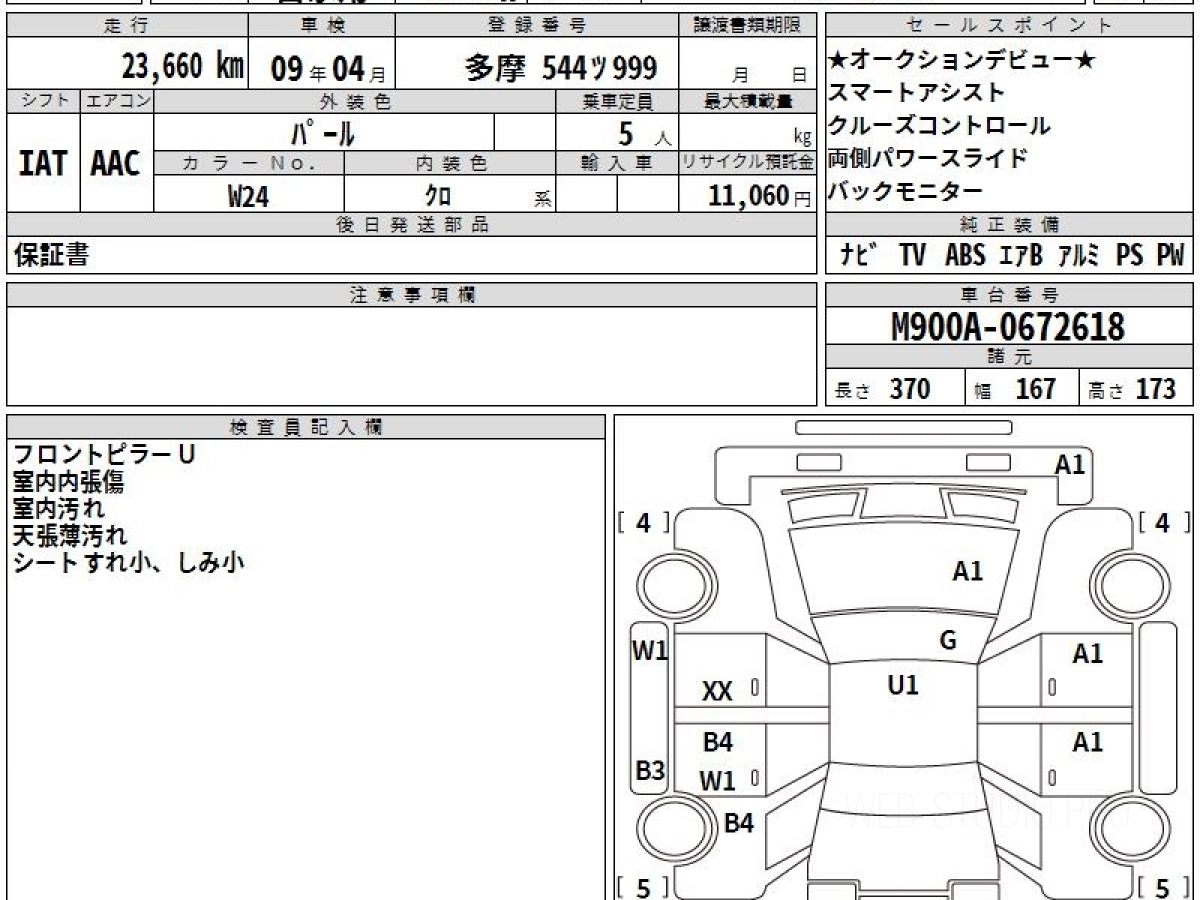Click the 後日発送部品 header
Viewport: 1200px width, 900px height.
tap(412, 225)
